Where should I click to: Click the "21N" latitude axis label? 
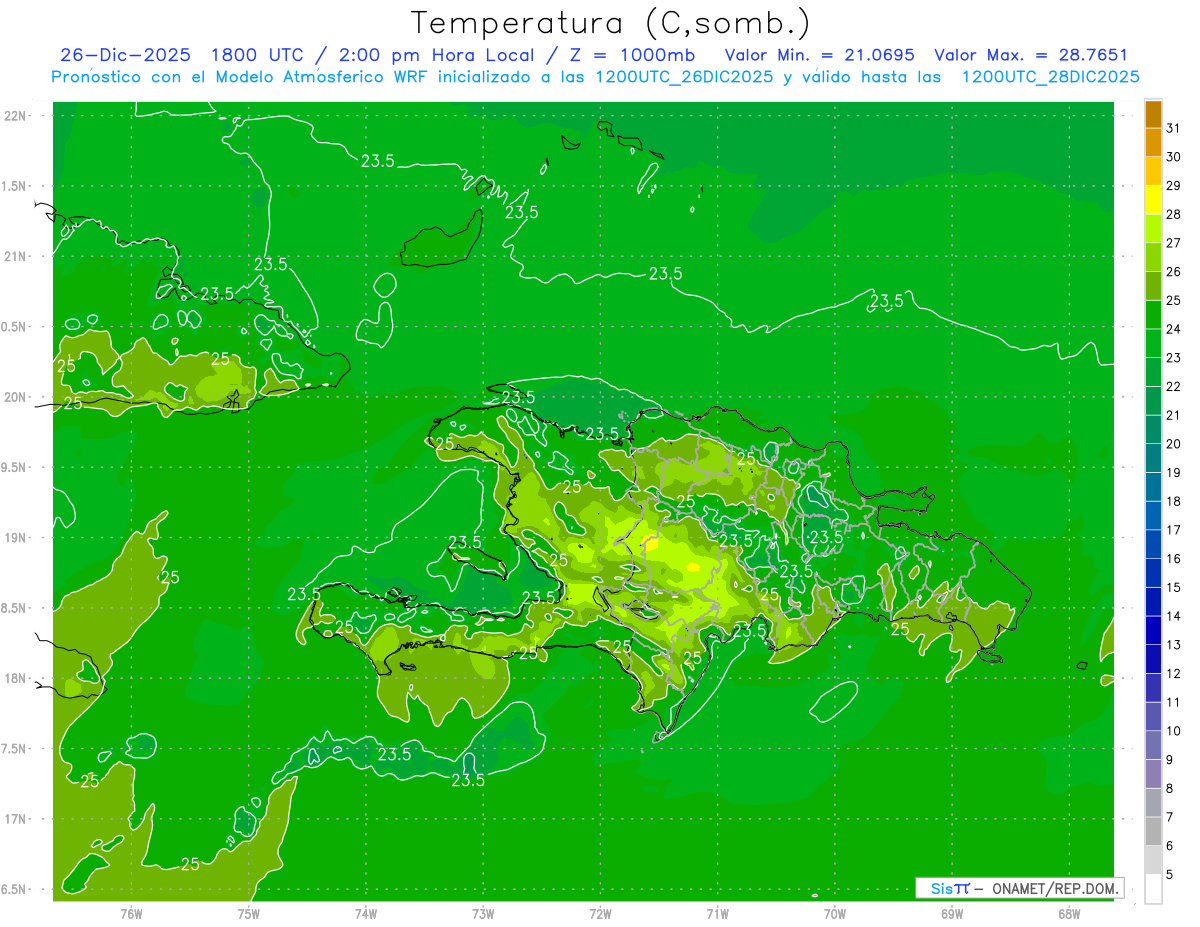click(16, 256)
